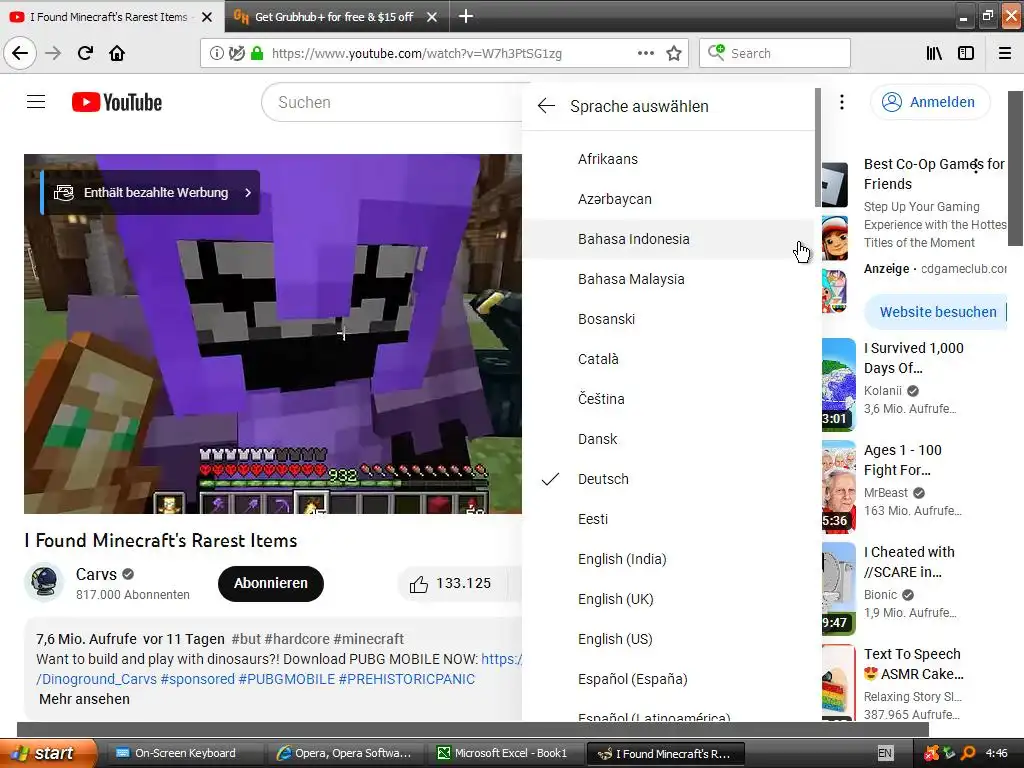Screen dimensions: 1024x768
Task: Open Ages 1 - 100 Fight video thumbnail
Action: pos(839,487)
